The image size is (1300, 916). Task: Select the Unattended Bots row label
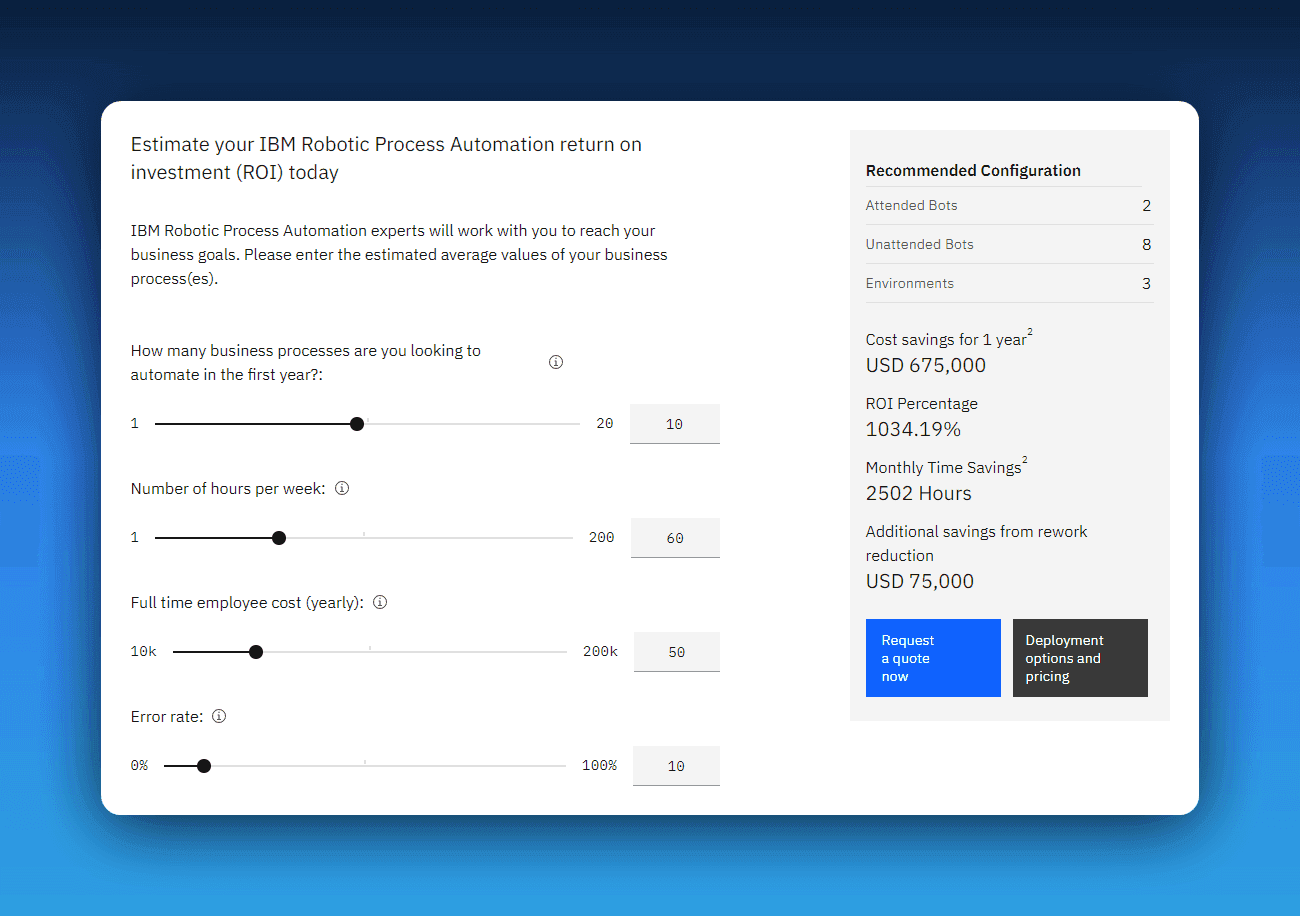tap(919, 244)
